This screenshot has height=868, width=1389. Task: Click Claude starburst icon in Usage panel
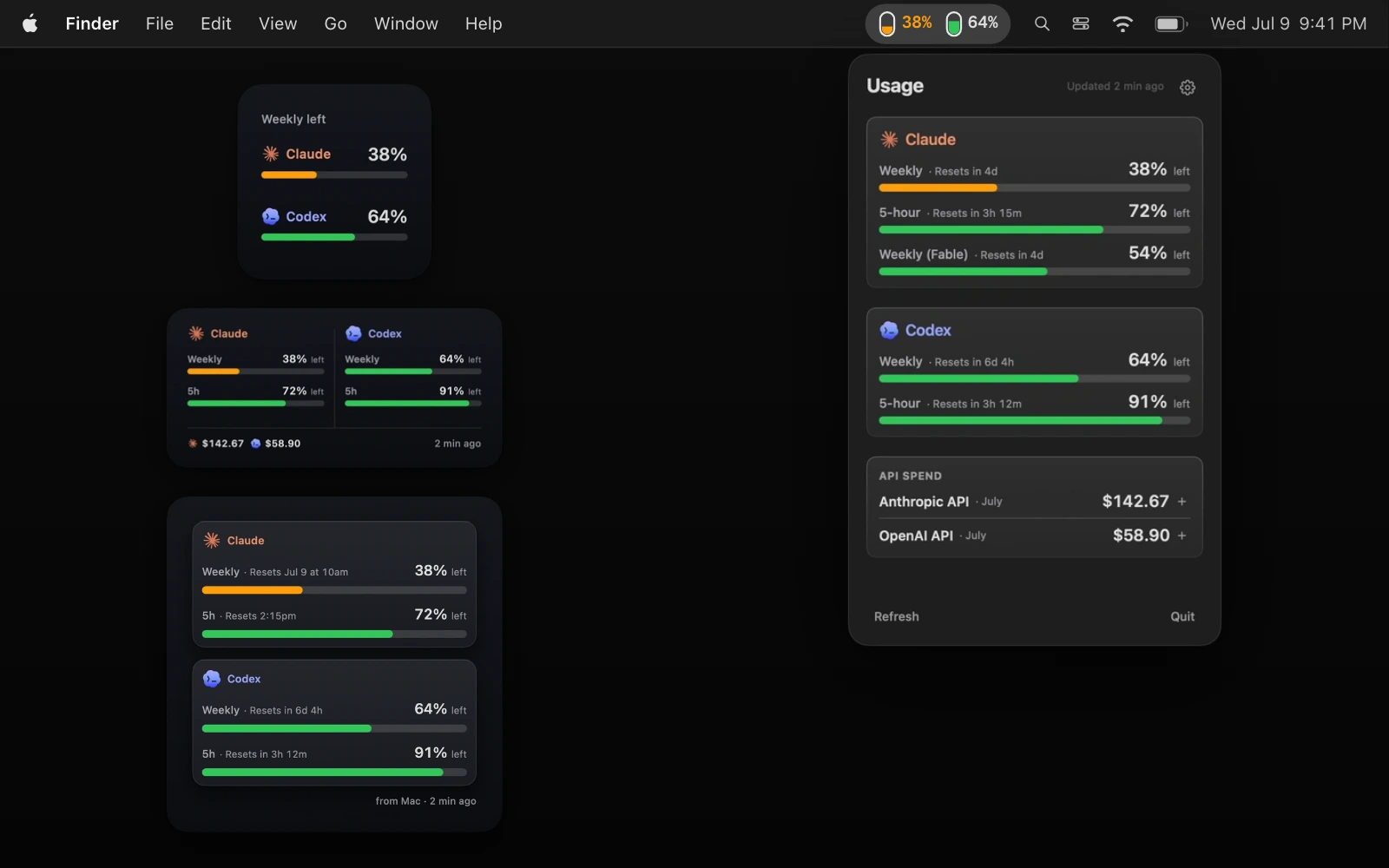tap(889, 139)
